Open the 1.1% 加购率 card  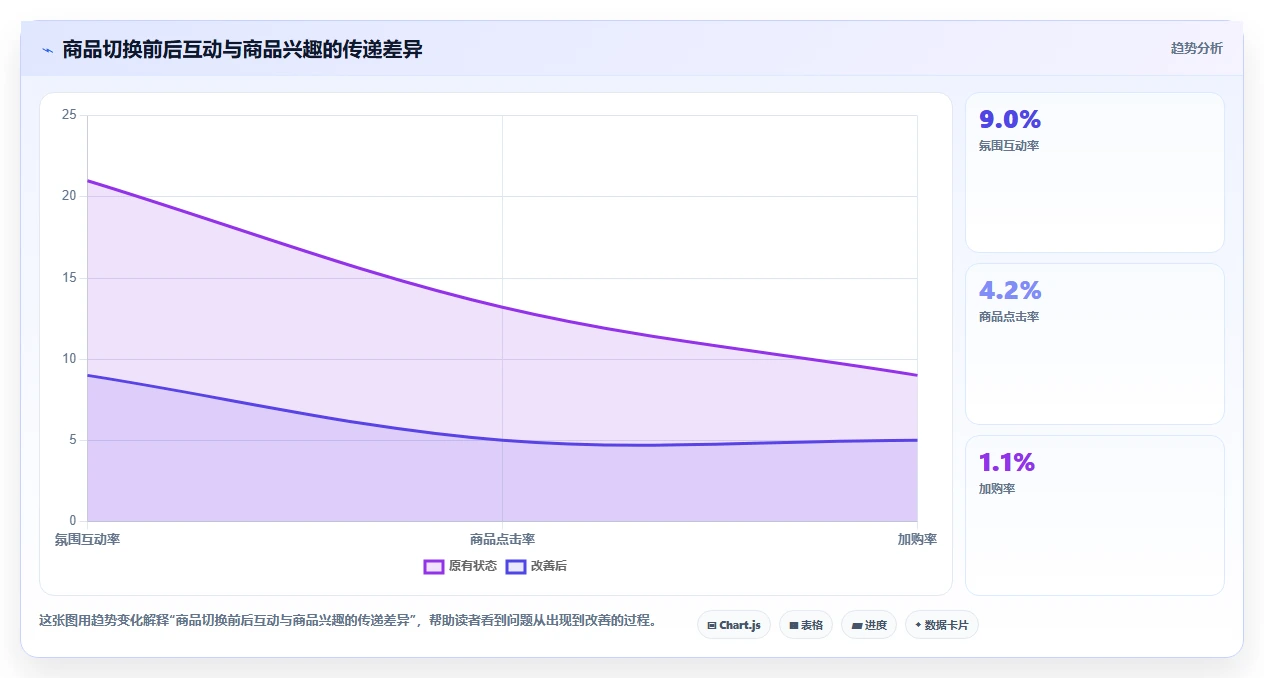click(x=1095, y=515)
